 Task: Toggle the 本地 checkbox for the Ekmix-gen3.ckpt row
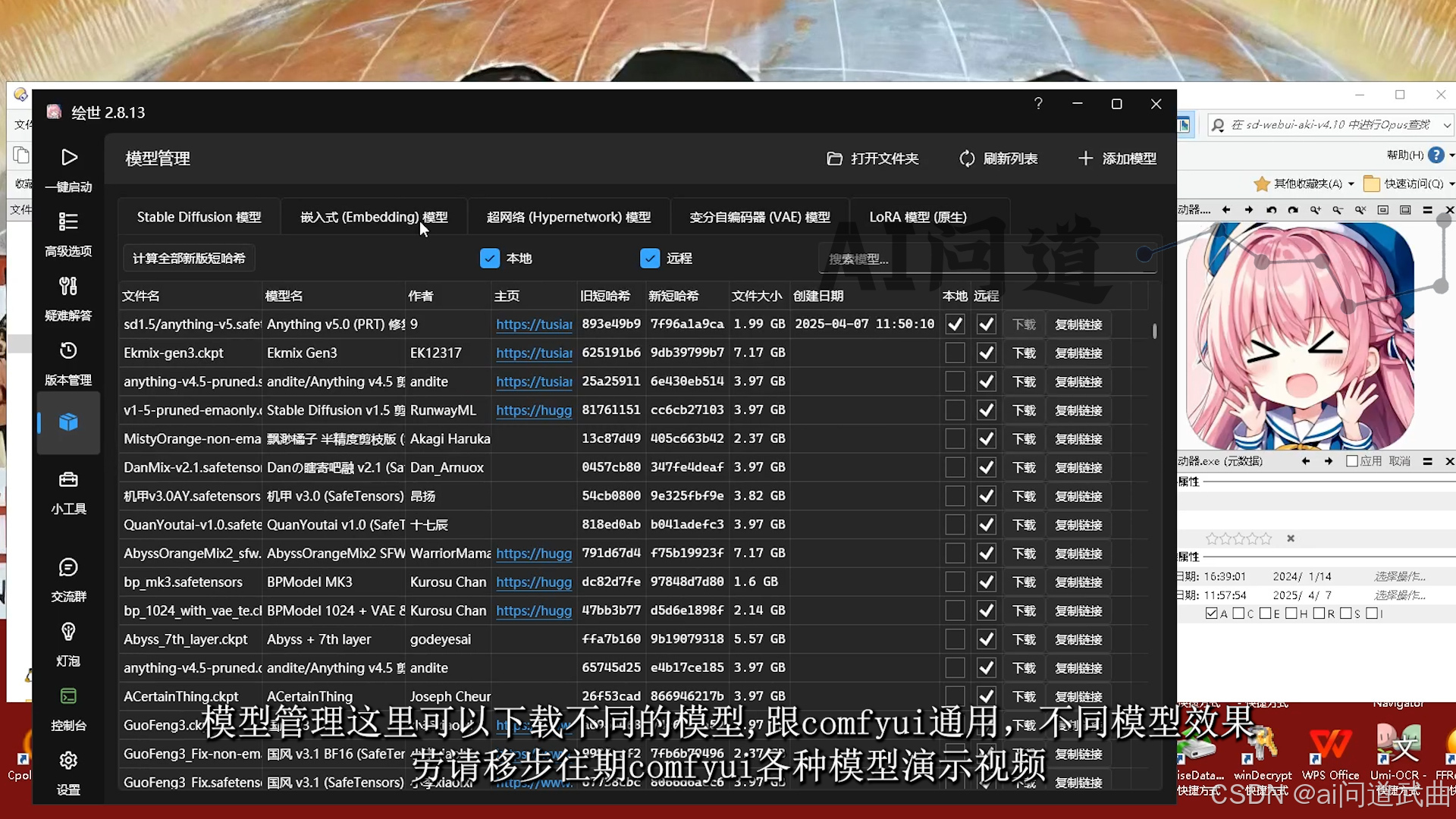[955, 353]
